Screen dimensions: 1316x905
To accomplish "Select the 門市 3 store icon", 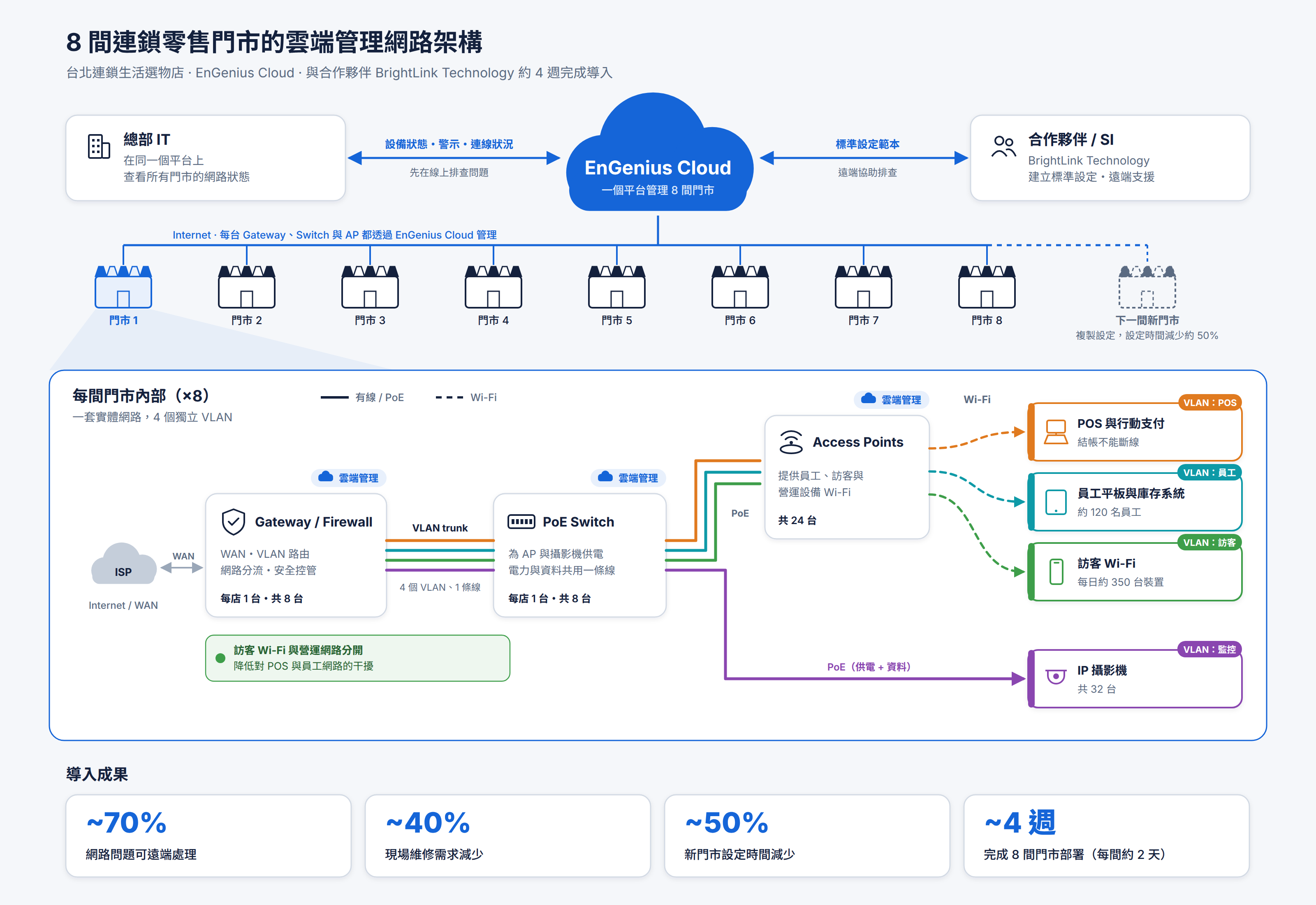I will tap(370, 287).
